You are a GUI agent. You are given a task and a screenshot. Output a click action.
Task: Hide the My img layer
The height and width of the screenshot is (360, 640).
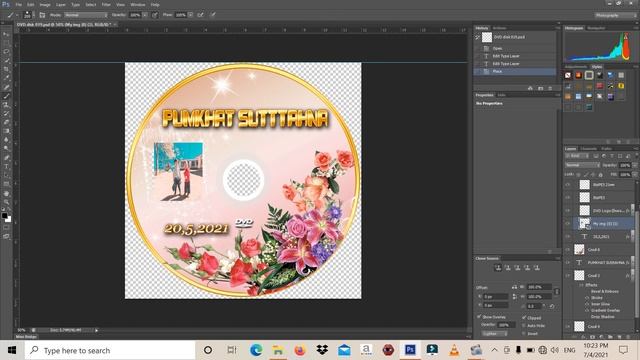coord(568,223)
